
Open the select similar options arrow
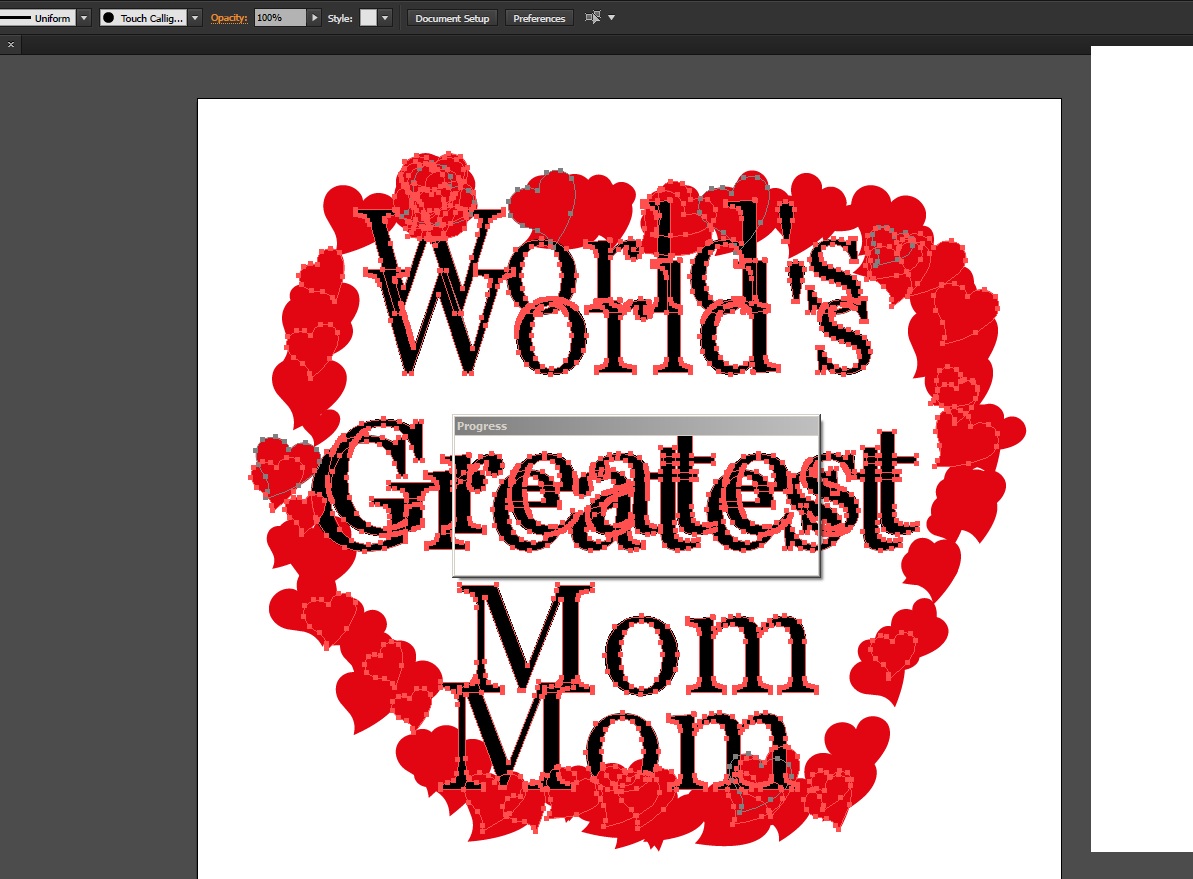tap(611, 18)
